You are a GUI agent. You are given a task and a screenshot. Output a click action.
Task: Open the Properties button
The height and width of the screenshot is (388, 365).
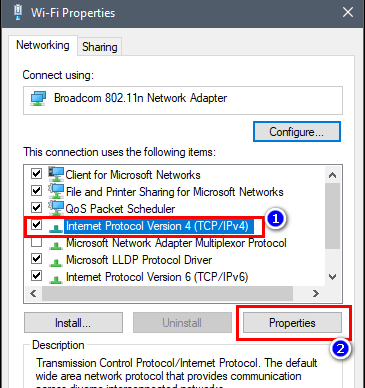(292, 323)
